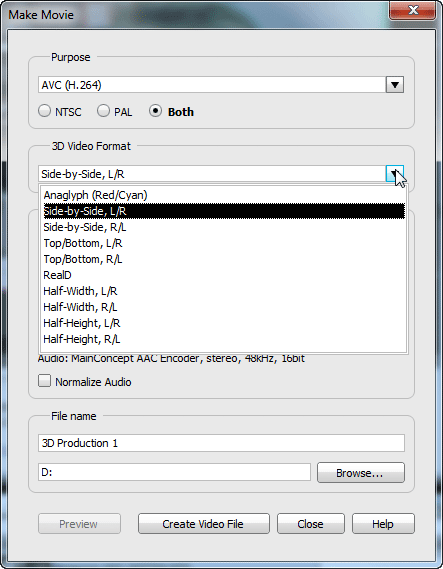Choose the Both radio option
Image resolution: width=443 pixels, height=569 pixels.
click(x=155, y=111)
